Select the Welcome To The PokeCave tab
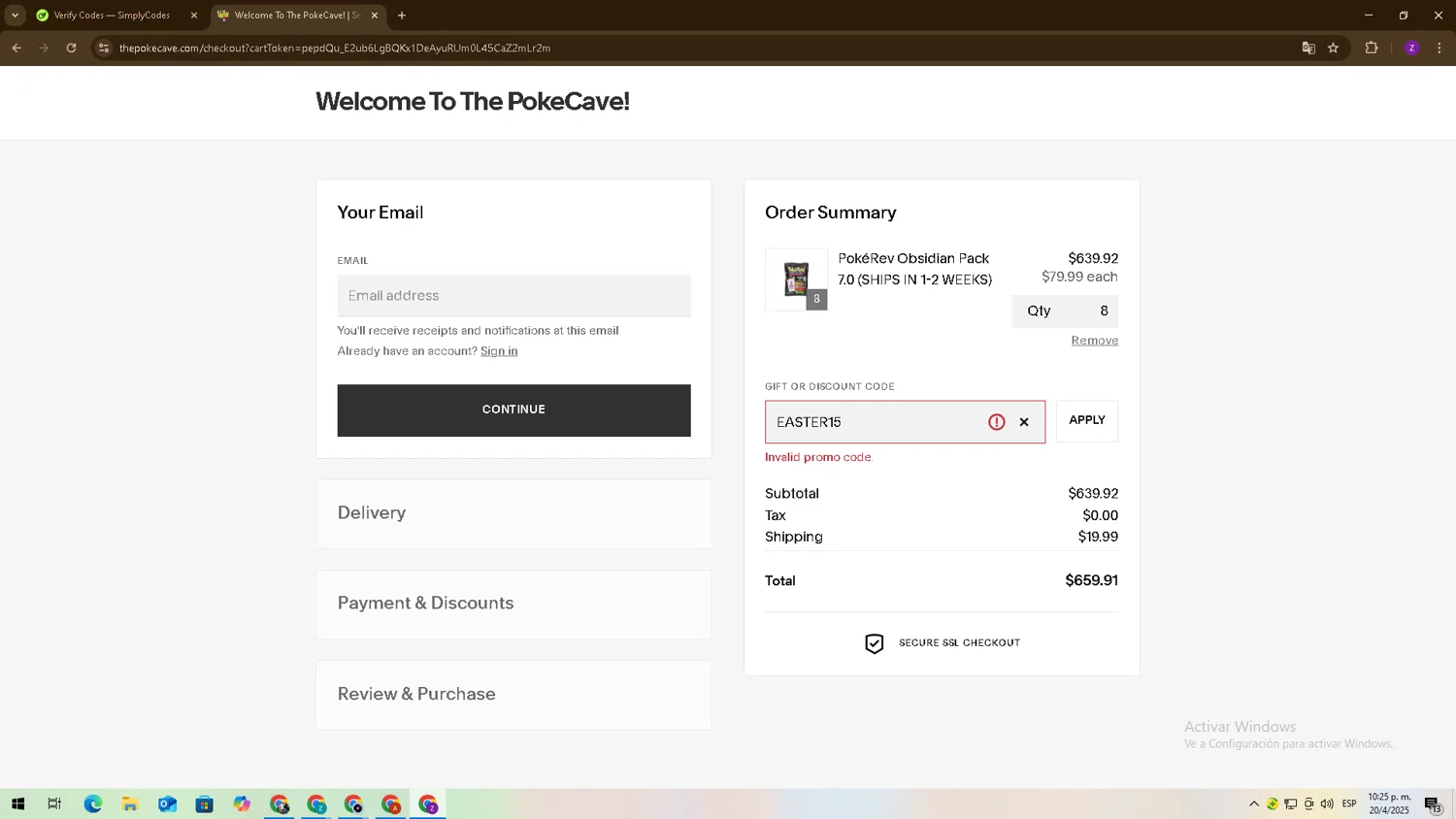This screenshot has width=1456, height=819. (x=299, y=15)
